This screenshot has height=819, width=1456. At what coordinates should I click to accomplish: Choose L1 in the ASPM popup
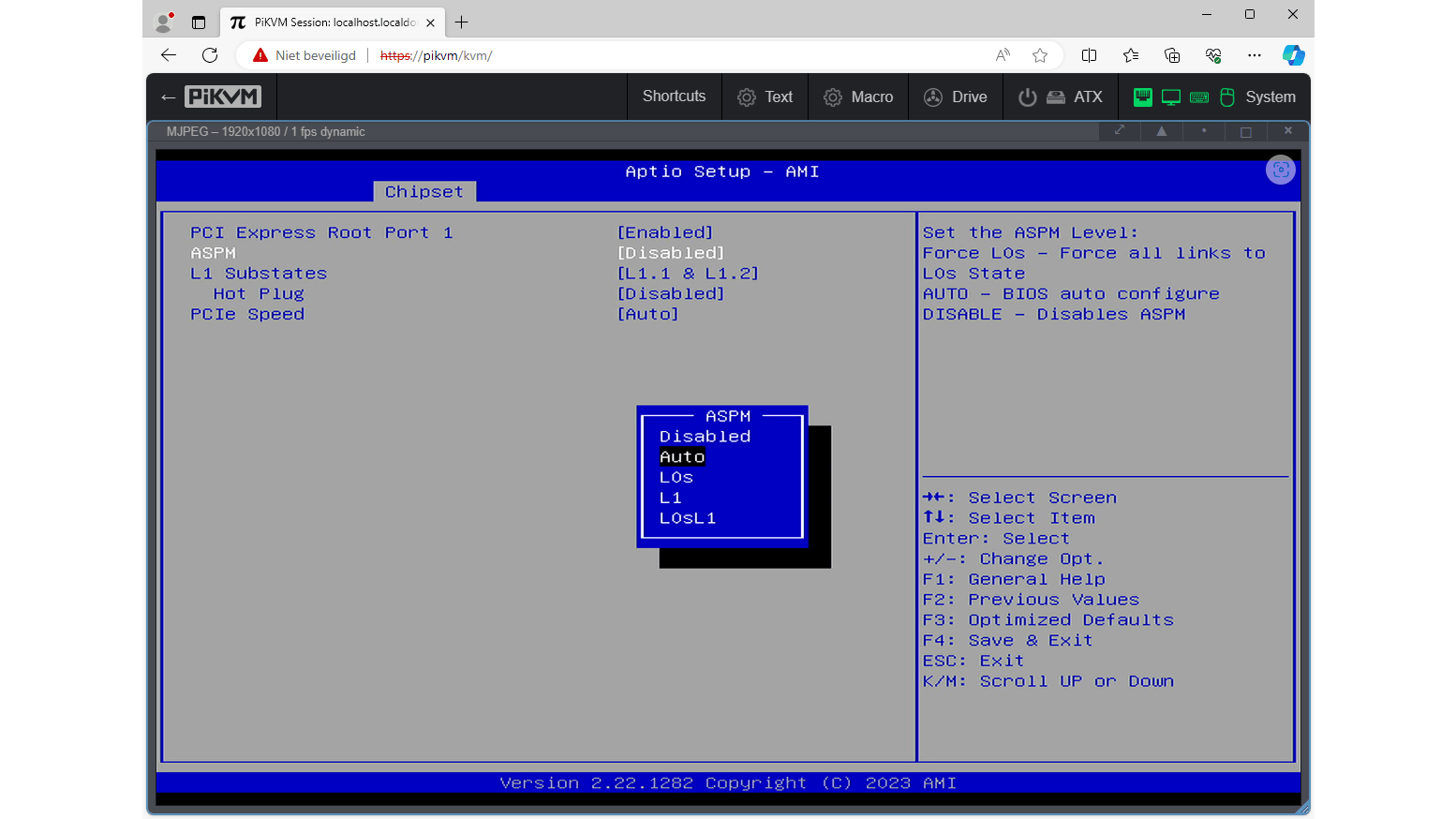pyautogui.click(x=671, y=499)
